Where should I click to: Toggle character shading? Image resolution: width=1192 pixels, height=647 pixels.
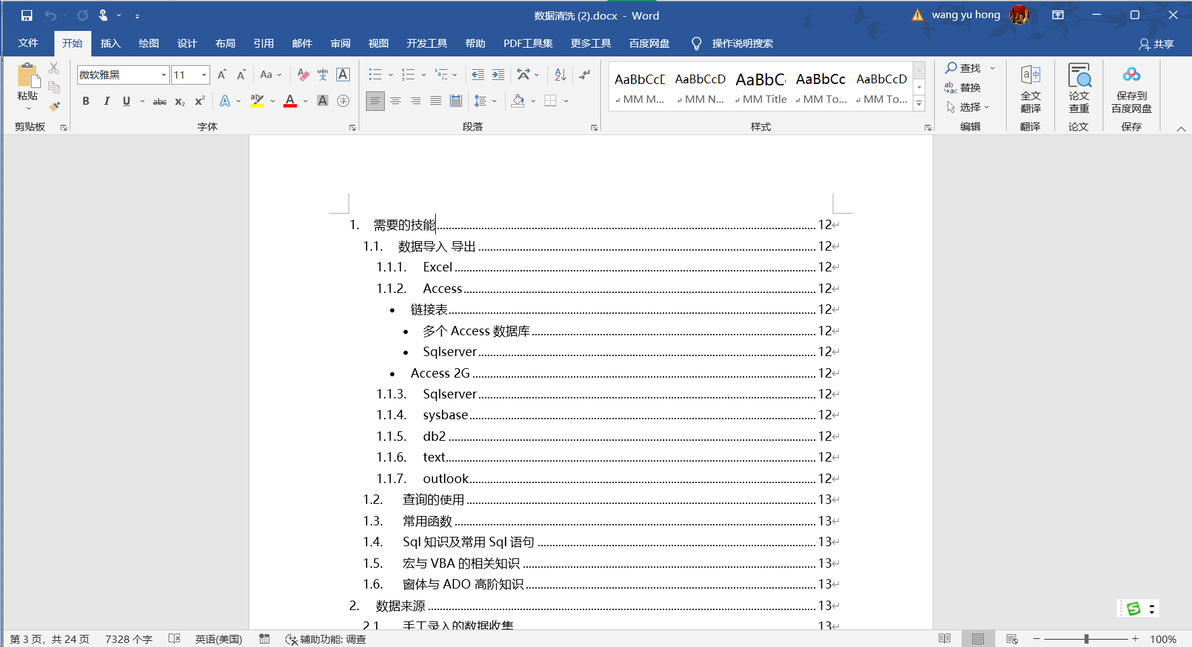click(322, 101)
